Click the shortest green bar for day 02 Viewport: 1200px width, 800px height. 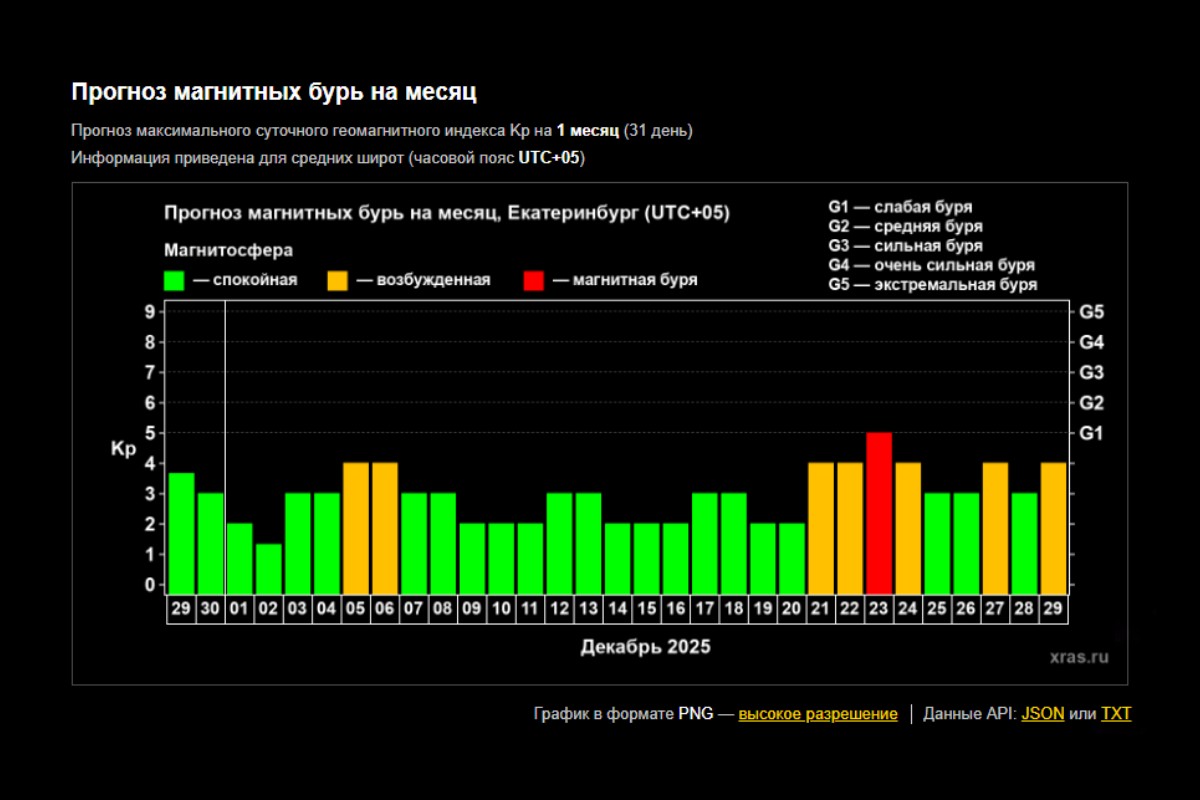tap(269, 569)
